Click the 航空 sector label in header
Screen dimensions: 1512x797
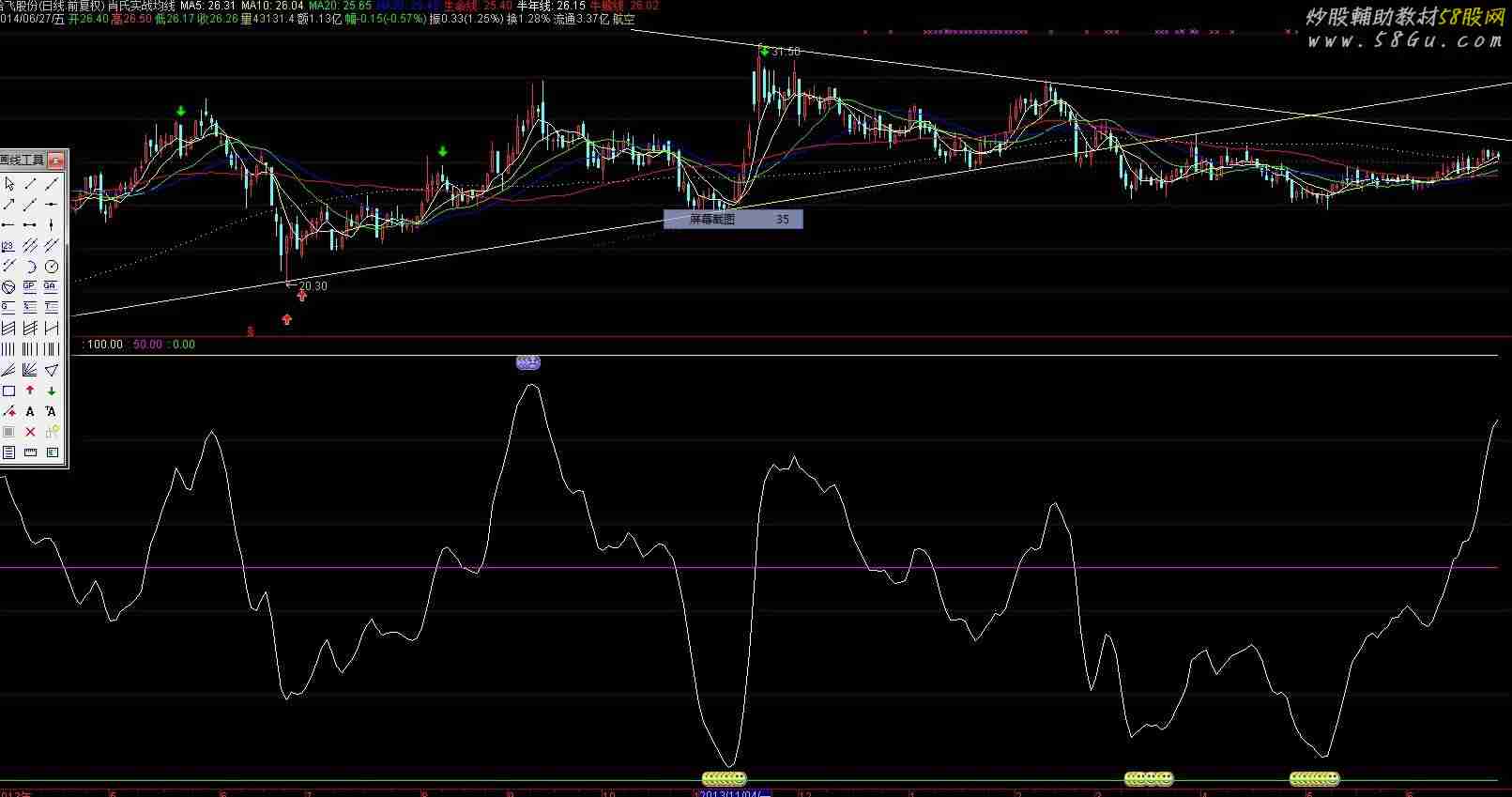click(623, 19)
